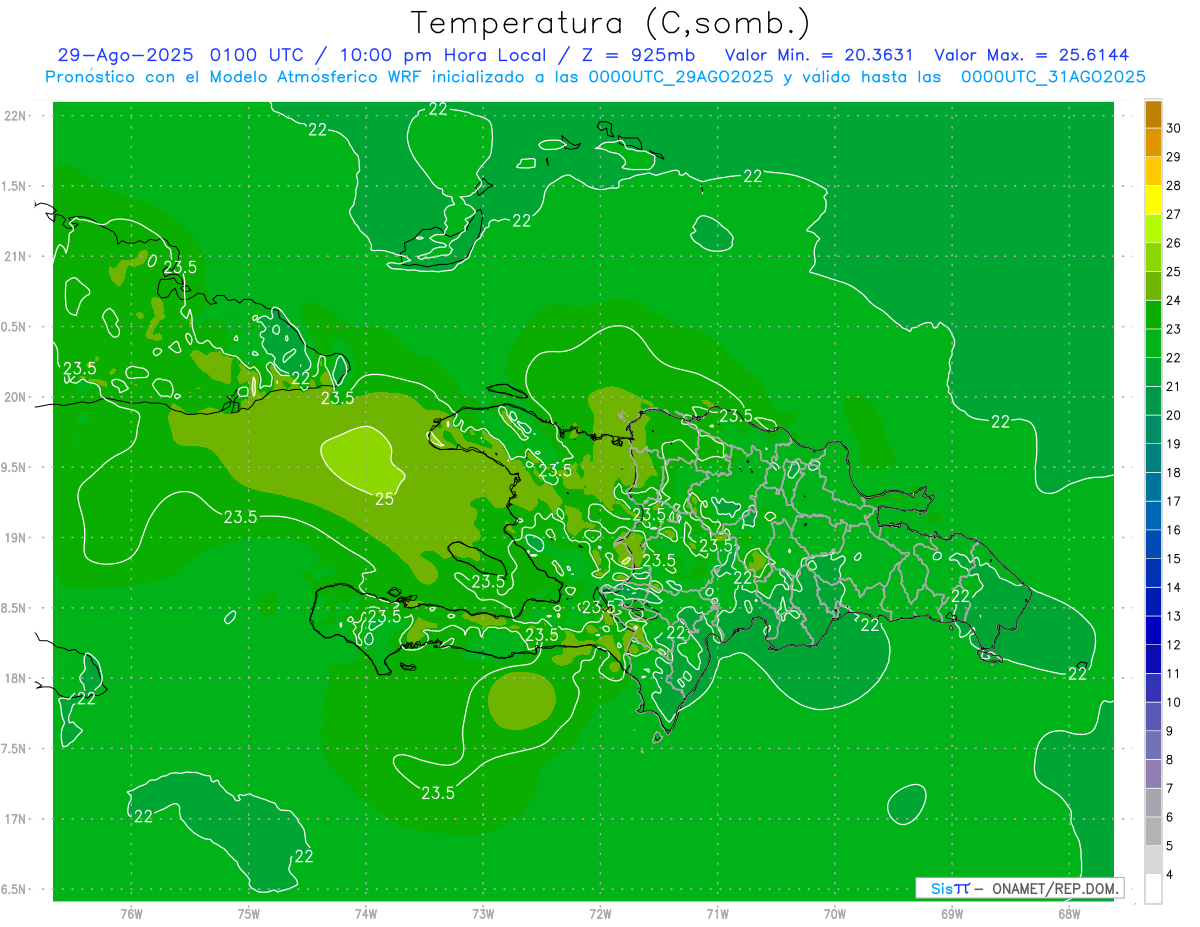Click the "0000UTC_29AGO2025" initialization time
This screenshot has height=927, width=1200.
click(x=681, y=77)
